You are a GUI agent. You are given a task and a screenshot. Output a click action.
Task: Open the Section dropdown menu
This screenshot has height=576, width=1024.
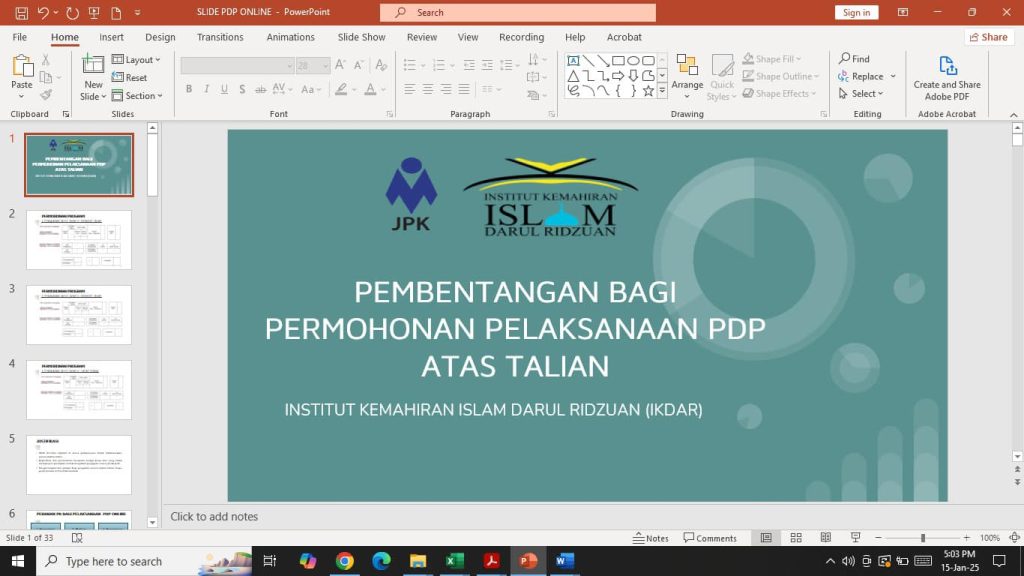(x=136, y=95)
